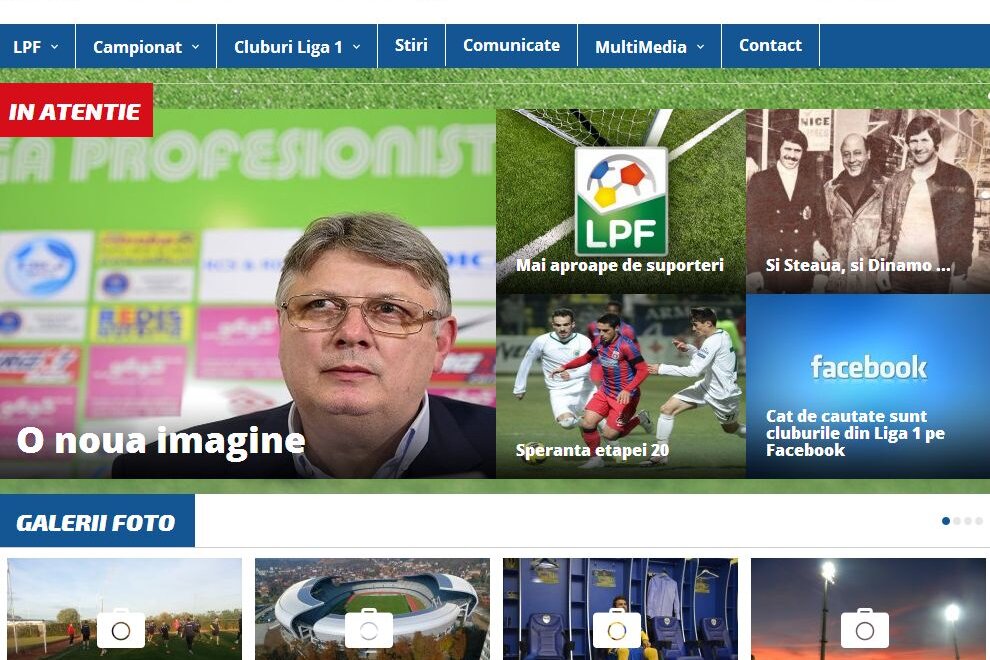Screen dimensions: 990x660
Task: Open the Contact page link
Action: pos(770,46)
